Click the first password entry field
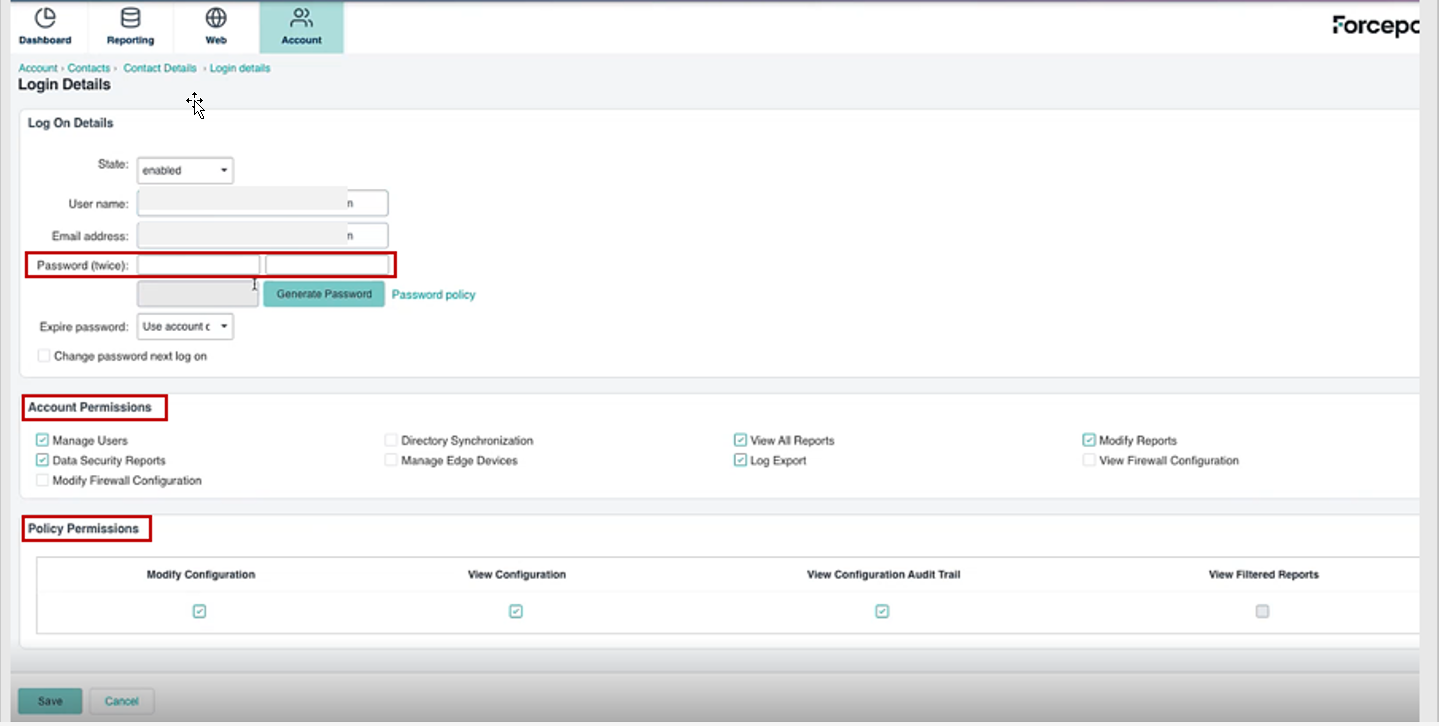Viewport: 1439px width, 726px height. point(198,264)
